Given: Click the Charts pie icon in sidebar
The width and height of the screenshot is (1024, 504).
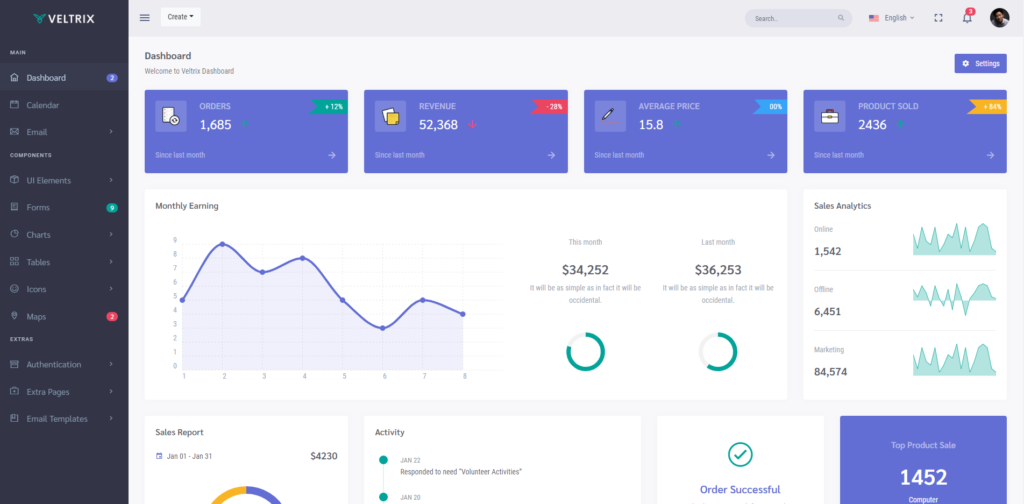Looking at the screenshot, I should click(x=14, y=234).
